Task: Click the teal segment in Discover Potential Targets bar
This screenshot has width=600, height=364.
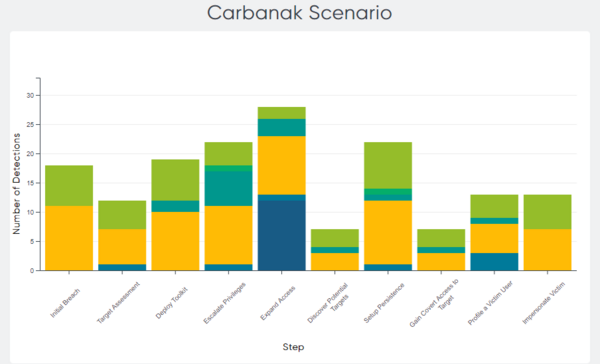Action: [x=335, y=250]
